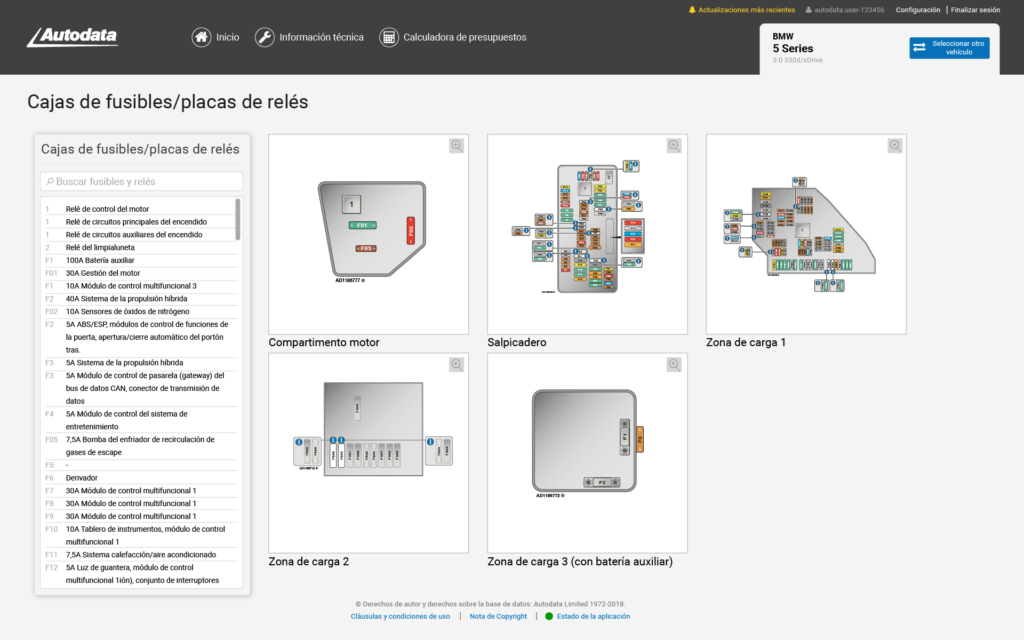
Task: Open Estado de la aplicación link
Action: tap(593, 616)
